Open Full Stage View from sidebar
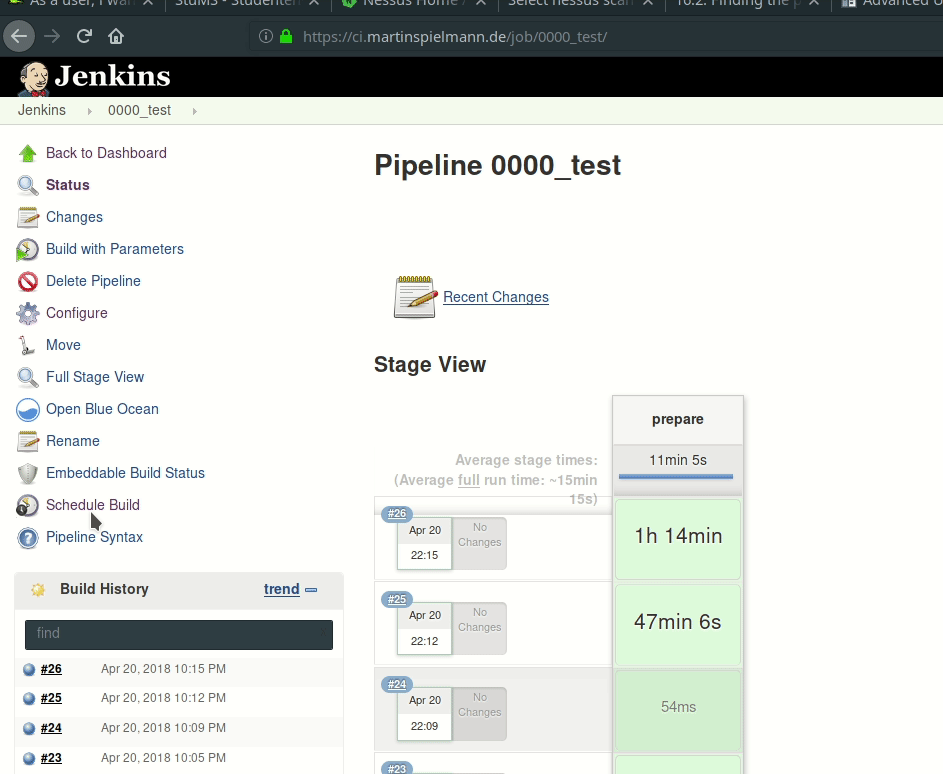This screenshot has height=774, width=943. [95, 377]
